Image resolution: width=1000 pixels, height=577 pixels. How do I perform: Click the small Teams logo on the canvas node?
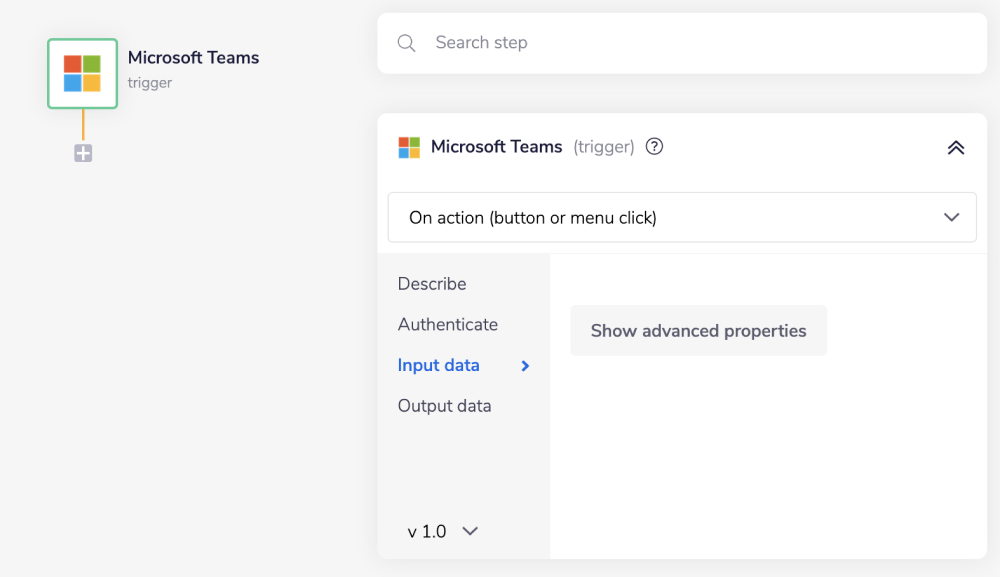[x=82, y=72]
